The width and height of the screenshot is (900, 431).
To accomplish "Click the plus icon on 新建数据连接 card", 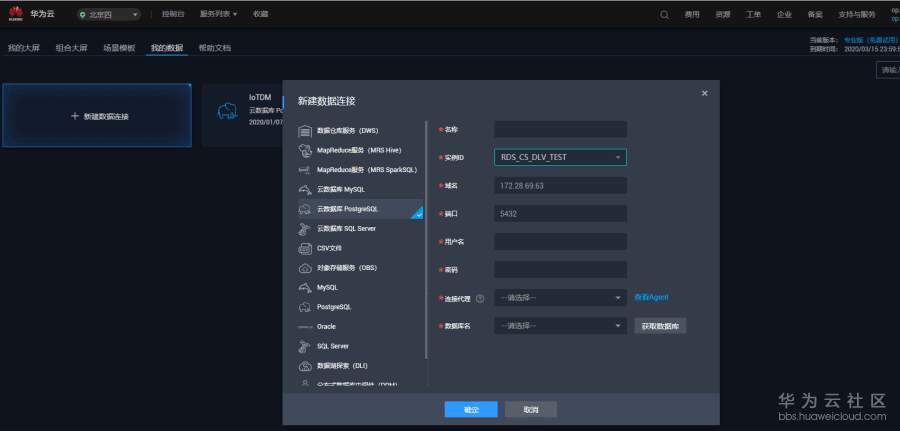I will [x=75, y=116].
